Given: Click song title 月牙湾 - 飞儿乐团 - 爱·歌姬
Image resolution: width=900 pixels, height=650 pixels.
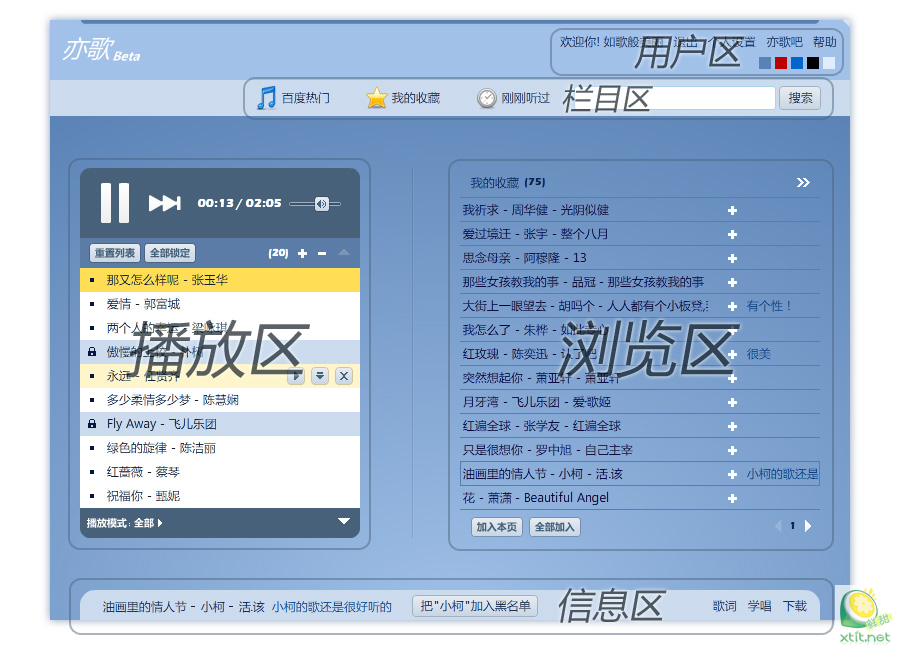Looking at the screenshot, I should [537, 402].
